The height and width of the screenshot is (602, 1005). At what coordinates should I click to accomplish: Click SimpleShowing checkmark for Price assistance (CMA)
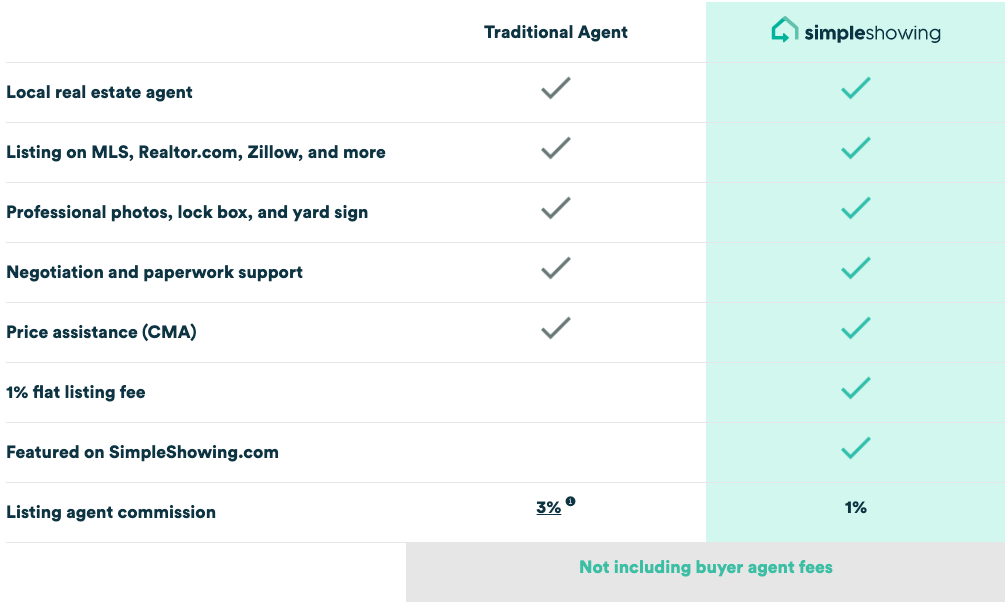tap(855, 328)
